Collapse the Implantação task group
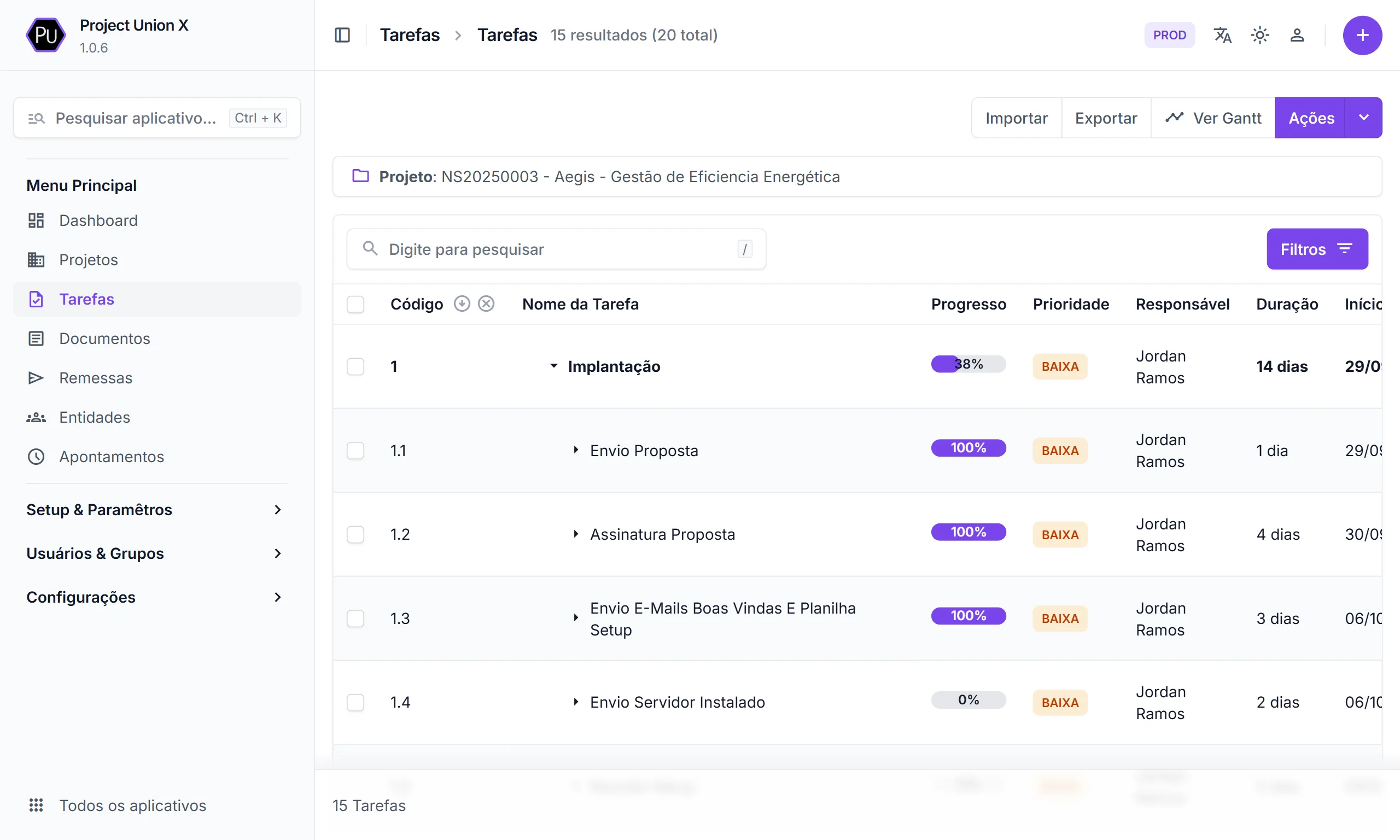 pos(553,366)
